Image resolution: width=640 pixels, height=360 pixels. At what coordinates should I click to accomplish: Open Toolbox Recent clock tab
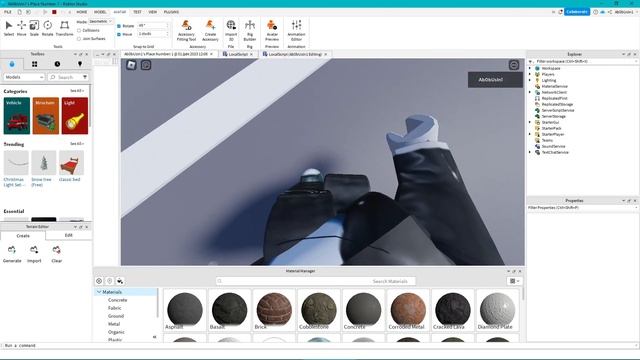[x=57, y=64]
